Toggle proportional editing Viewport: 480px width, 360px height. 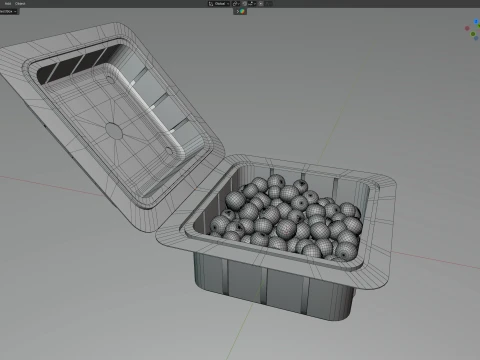[261, 4]
